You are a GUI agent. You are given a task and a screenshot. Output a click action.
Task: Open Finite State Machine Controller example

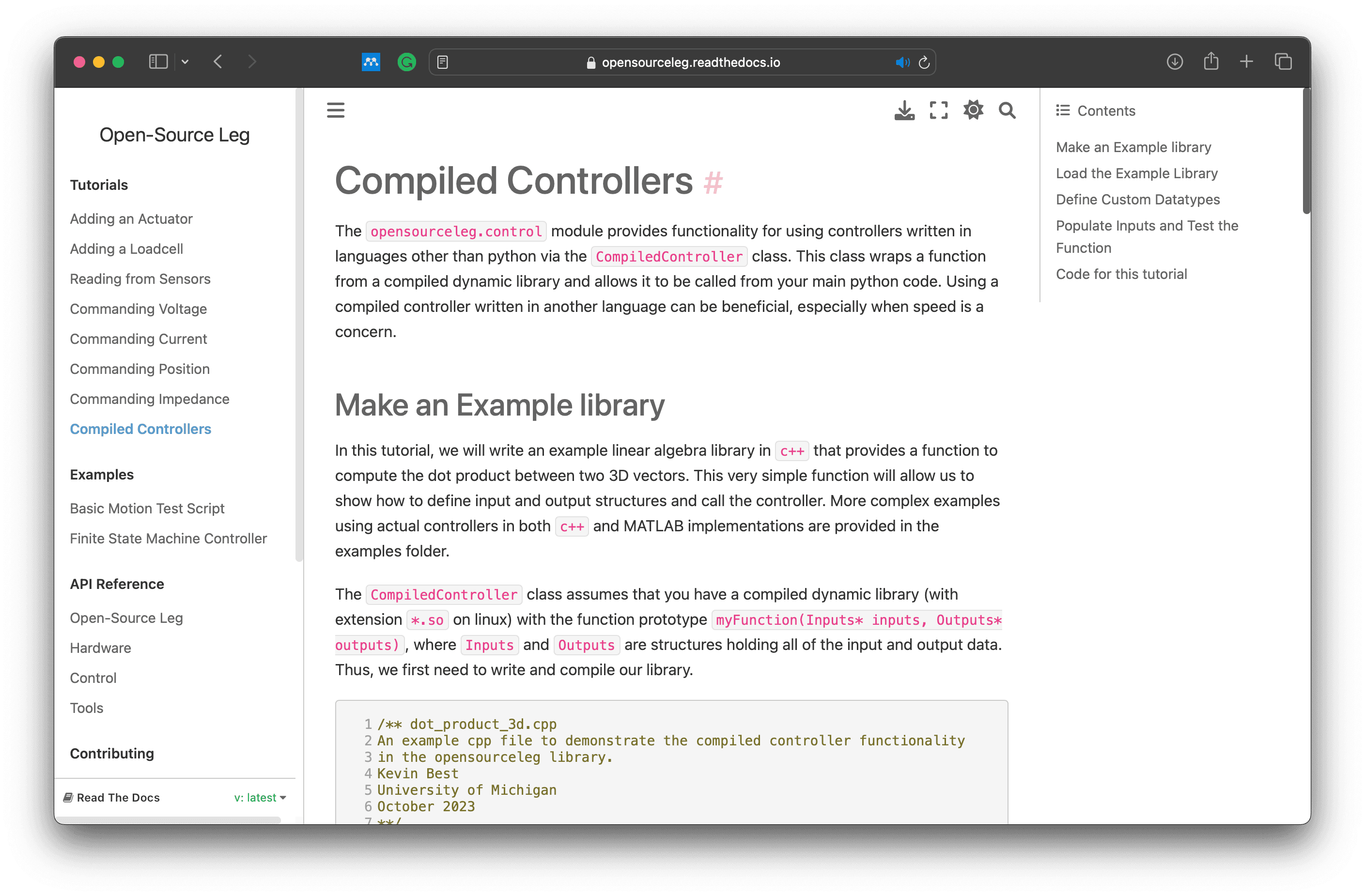168,539
